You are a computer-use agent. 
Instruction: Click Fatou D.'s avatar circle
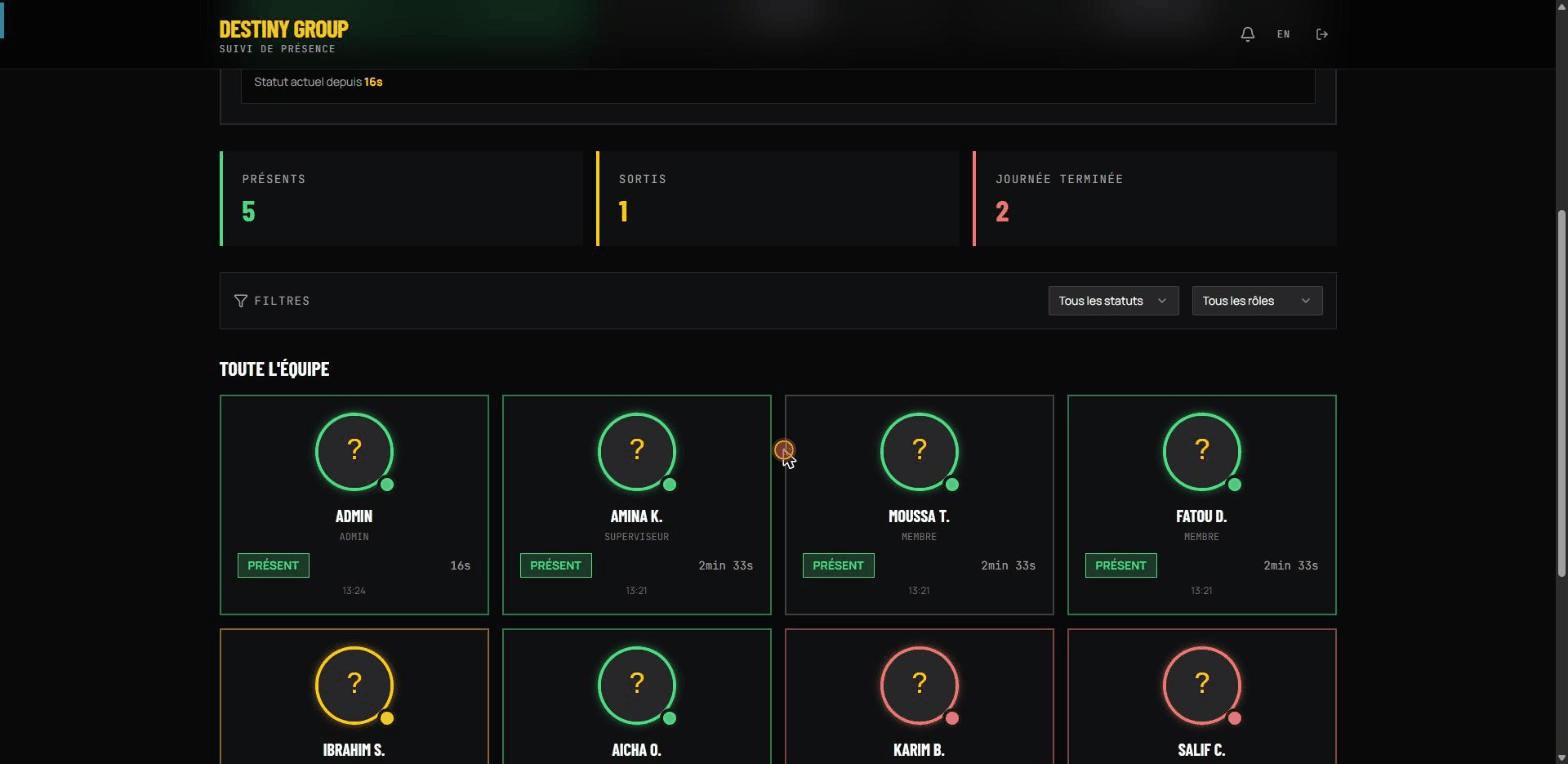pyautogui.click(x=1202, y=451)
